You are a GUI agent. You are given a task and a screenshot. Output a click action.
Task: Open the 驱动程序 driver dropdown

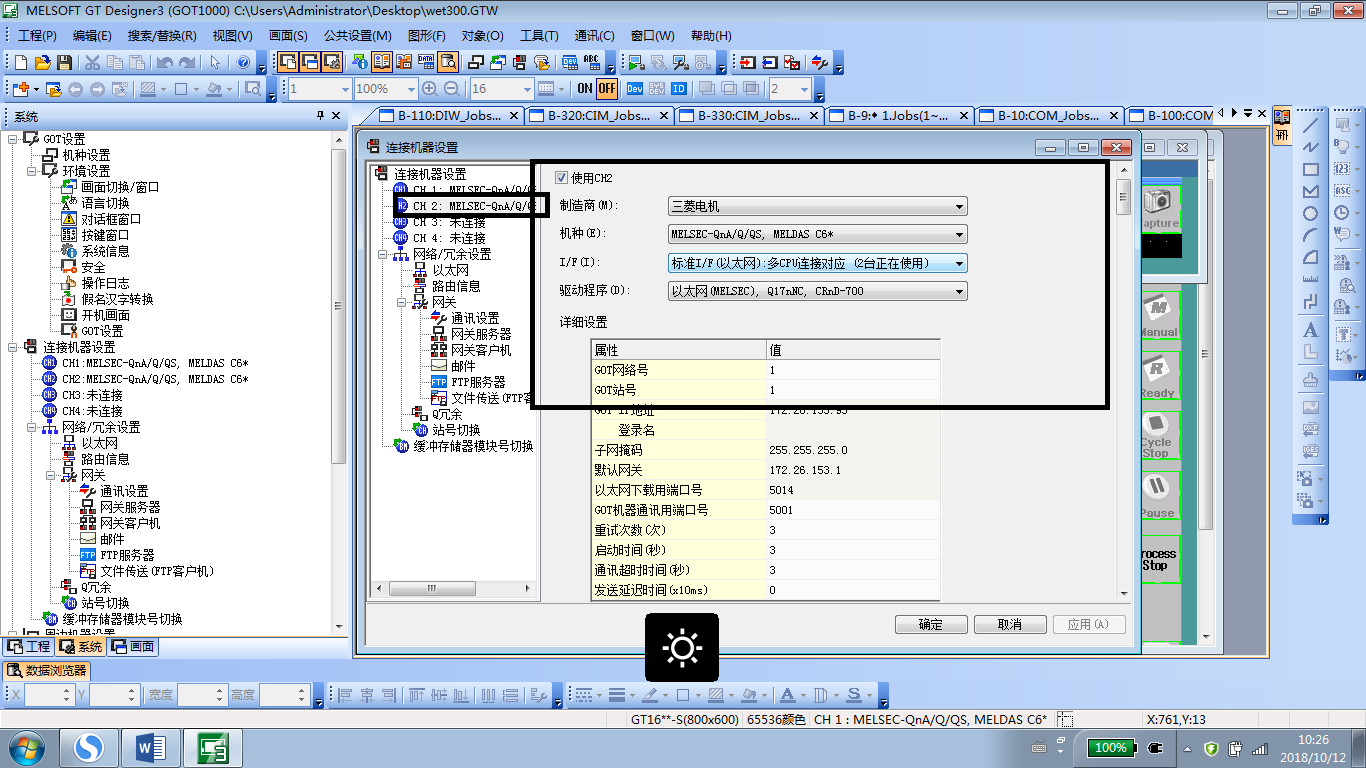coord(817,292)
